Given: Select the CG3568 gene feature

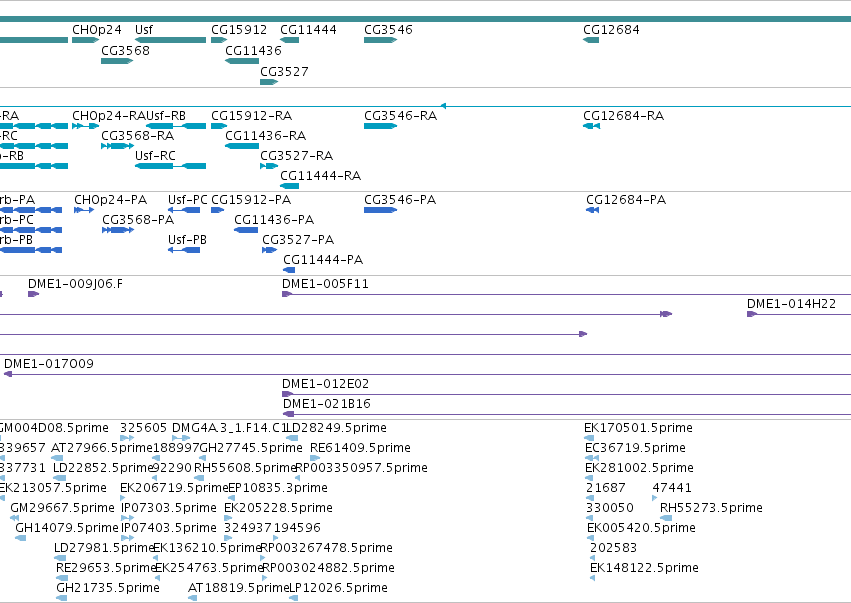Looking at the screenshot, I should point(117,61).
